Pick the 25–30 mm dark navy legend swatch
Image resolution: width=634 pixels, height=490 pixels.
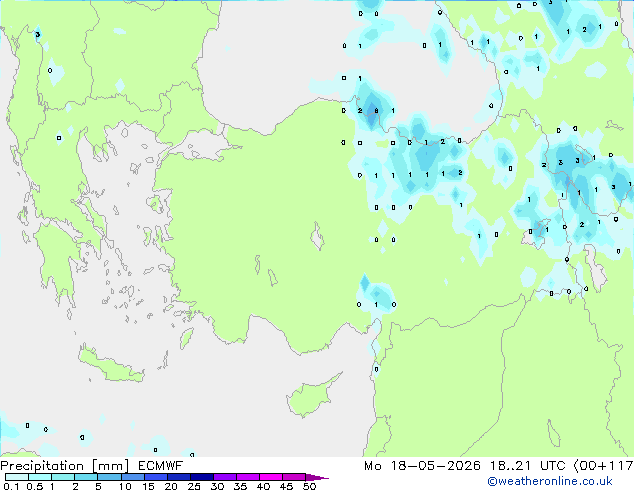click(x=201, y=477)
